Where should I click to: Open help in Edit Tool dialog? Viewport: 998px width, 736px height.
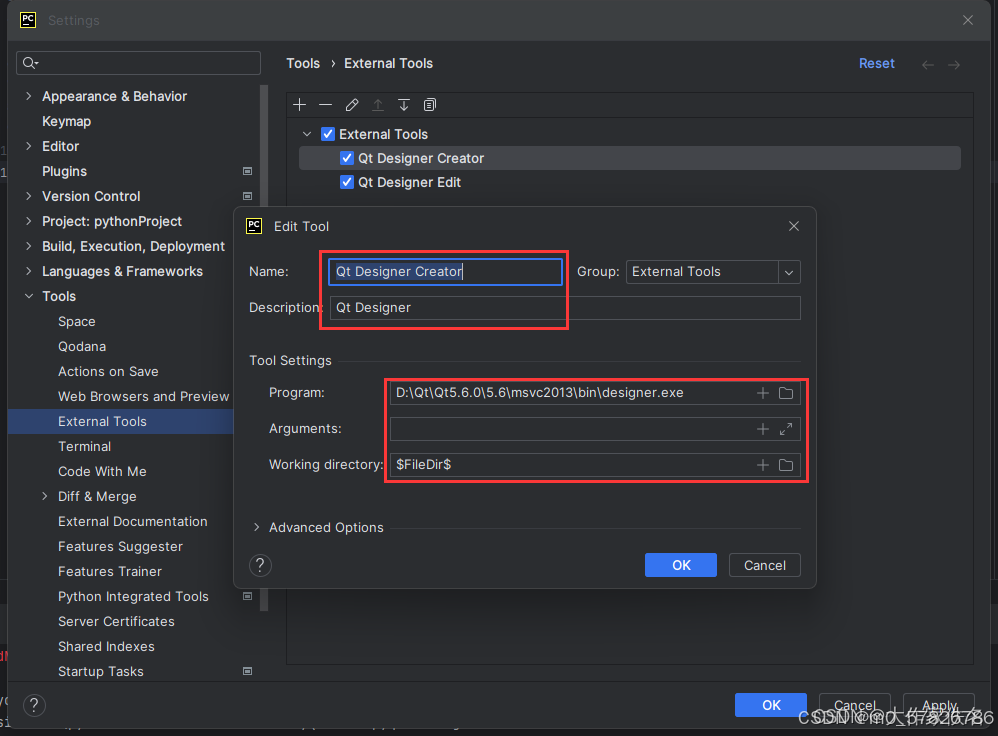coord(260,565)
